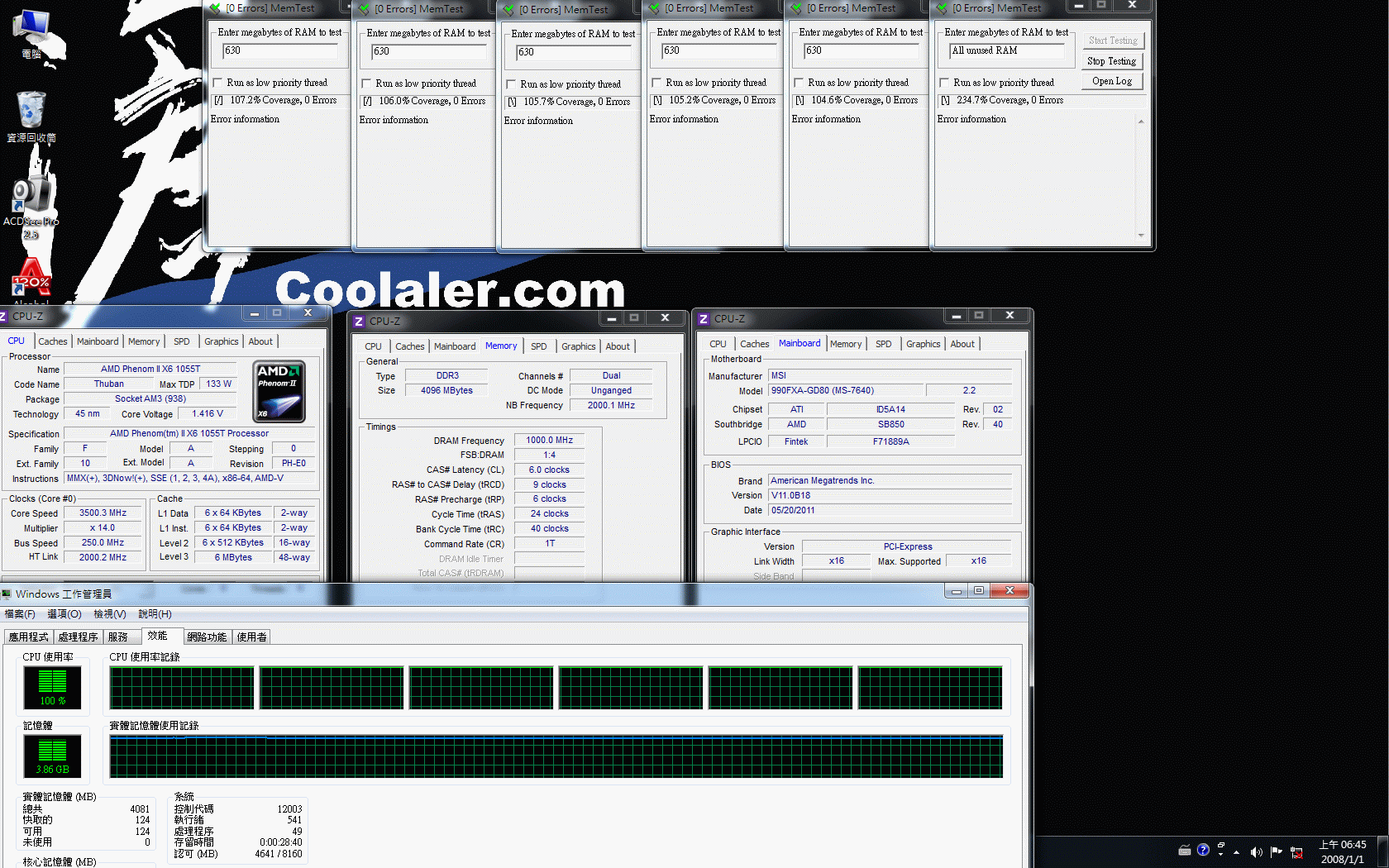This screenshot has height=868, width=1389.
Task: Switch to the 應用程式 tab in Task Manager
Action: (29, 637)
